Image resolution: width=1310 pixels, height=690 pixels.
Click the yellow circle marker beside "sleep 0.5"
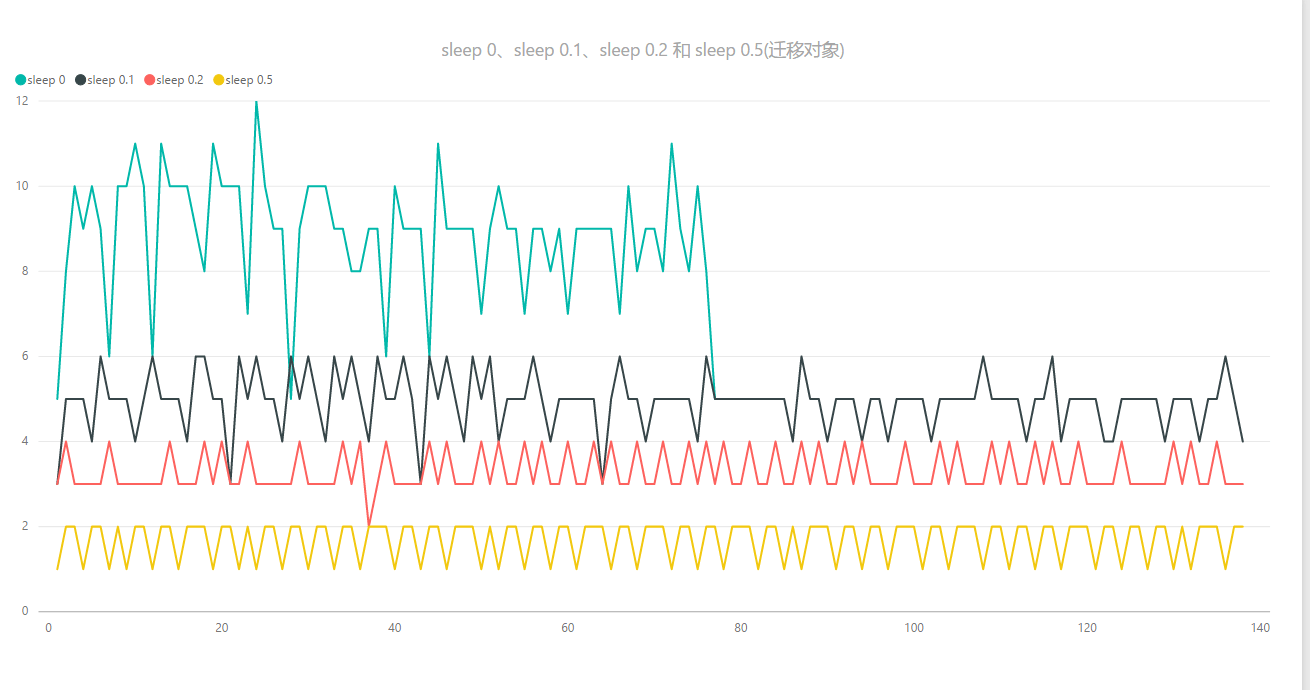pyautogui.click(x=219, y=79)
